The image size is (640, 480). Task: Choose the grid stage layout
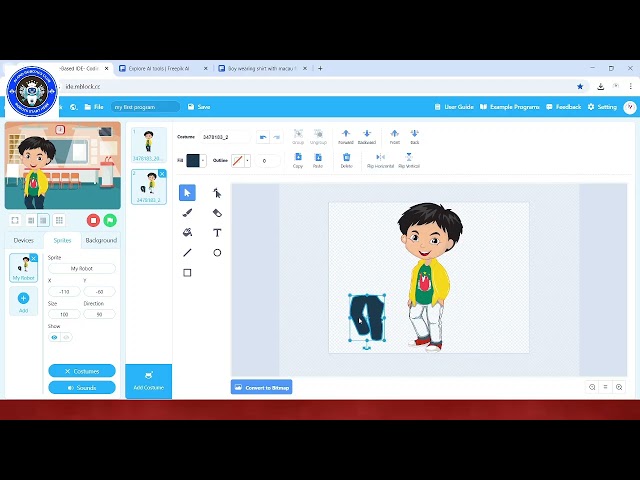click(59, 220)
